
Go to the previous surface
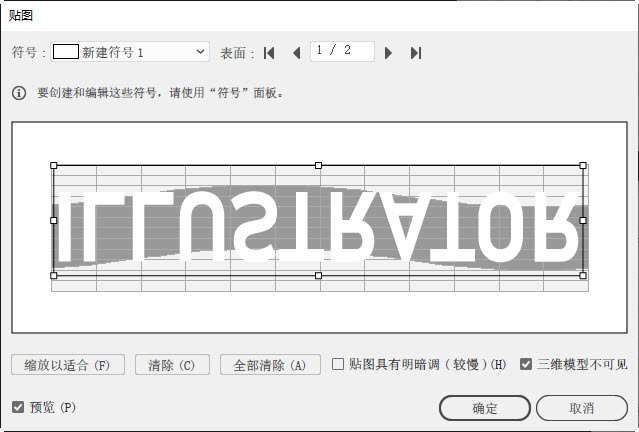(297, 53)
